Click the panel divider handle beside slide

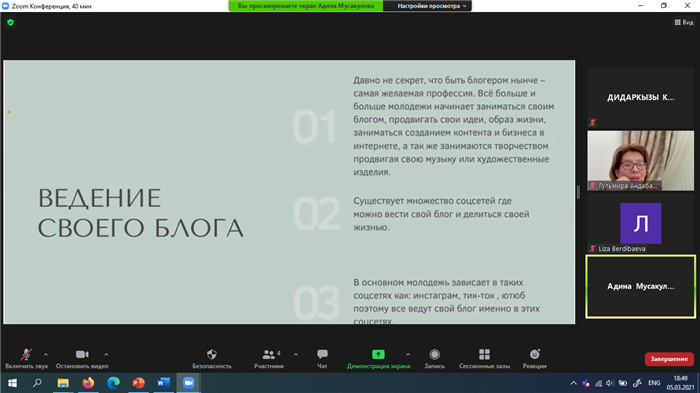click(579, 192)
